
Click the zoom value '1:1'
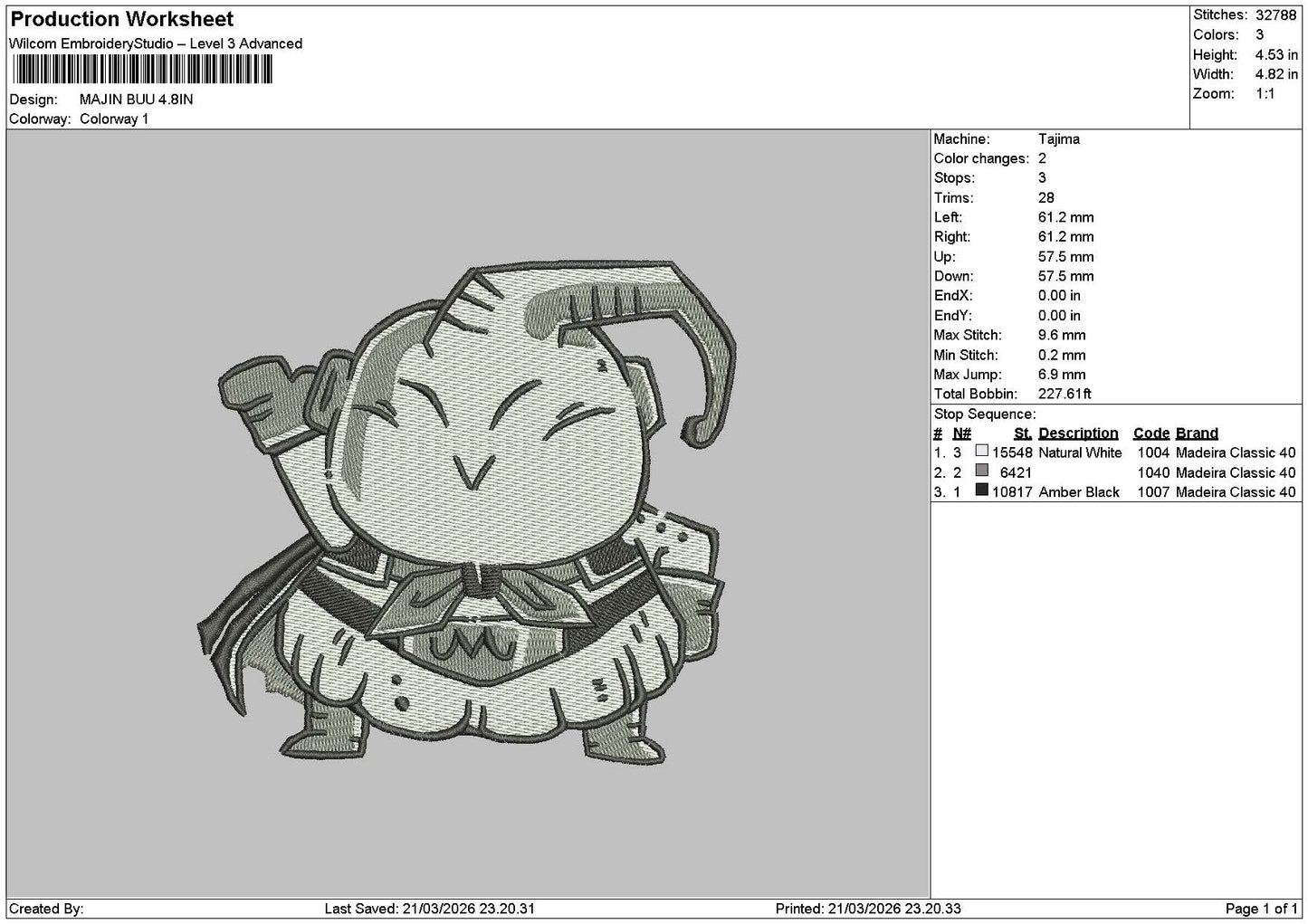click(x=1265, y=94)
